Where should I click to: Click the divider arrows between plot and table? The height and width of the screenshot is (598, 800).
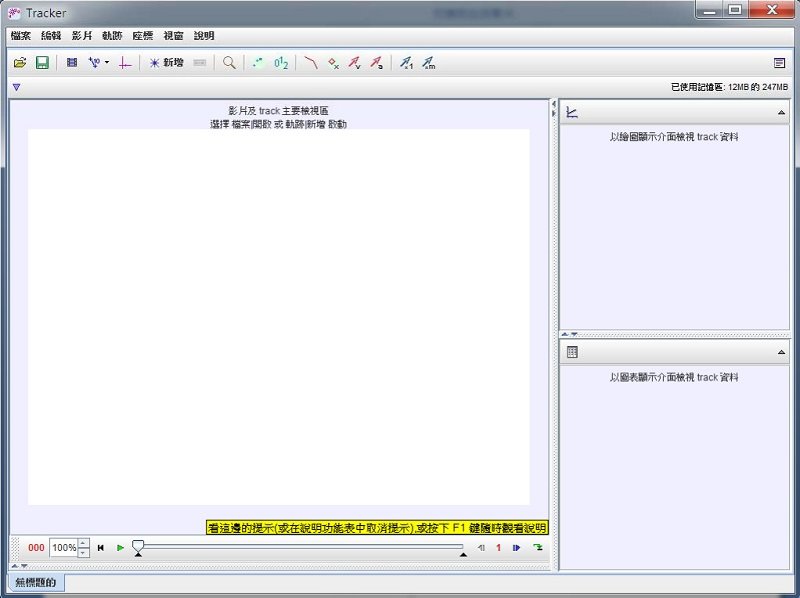[x=570, y=335]
